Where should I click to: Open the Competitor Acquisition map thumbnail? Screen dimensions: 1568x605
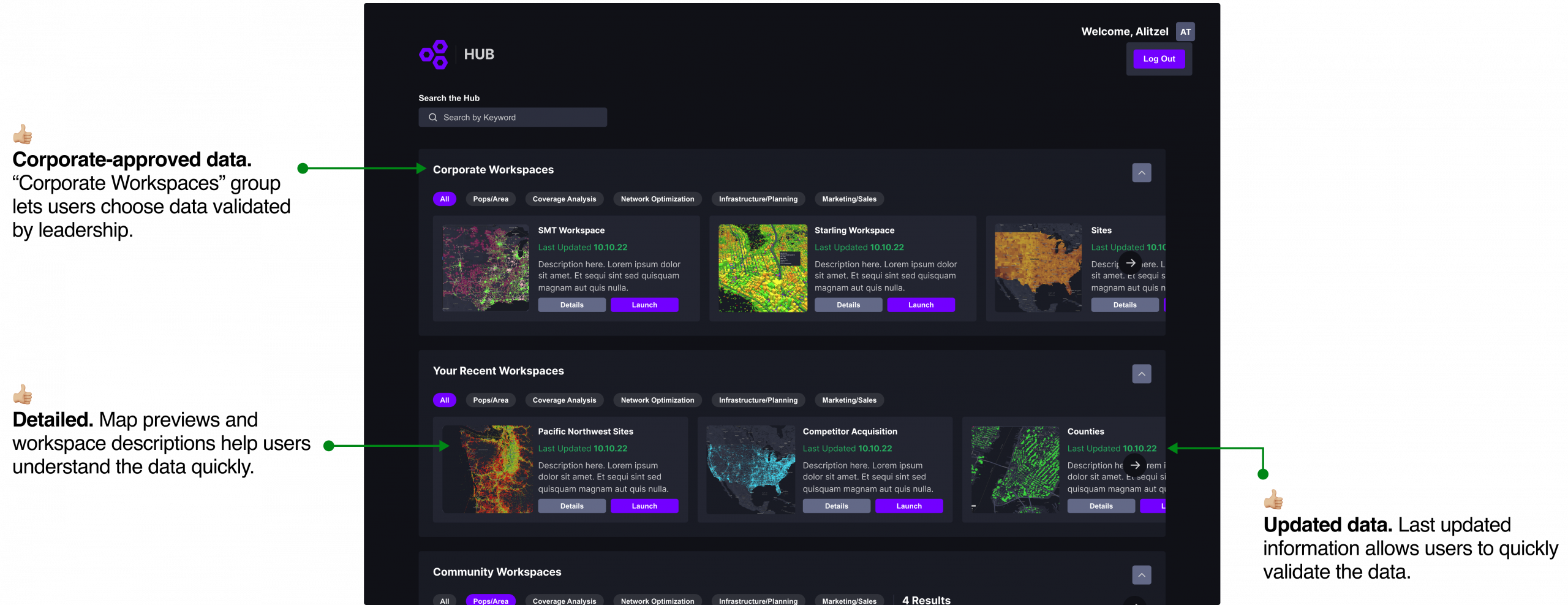[x=751, y=470]
